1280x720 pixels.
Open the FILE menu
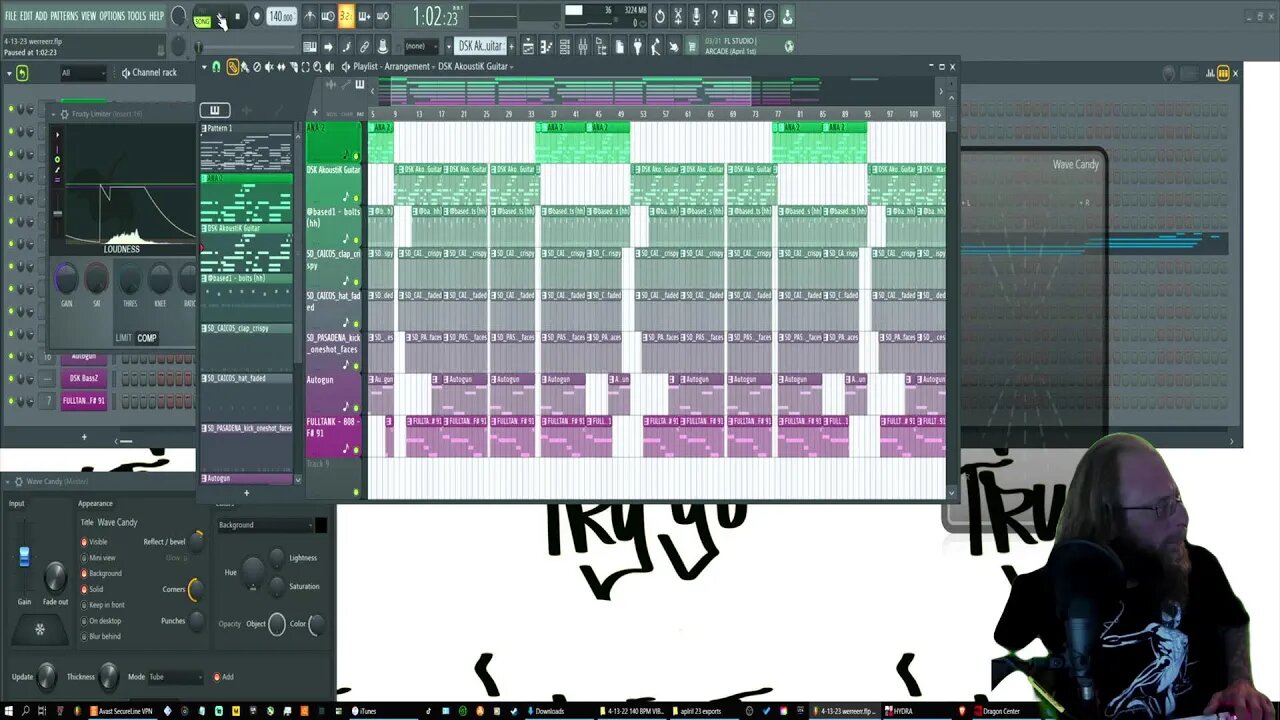[11, 16]
